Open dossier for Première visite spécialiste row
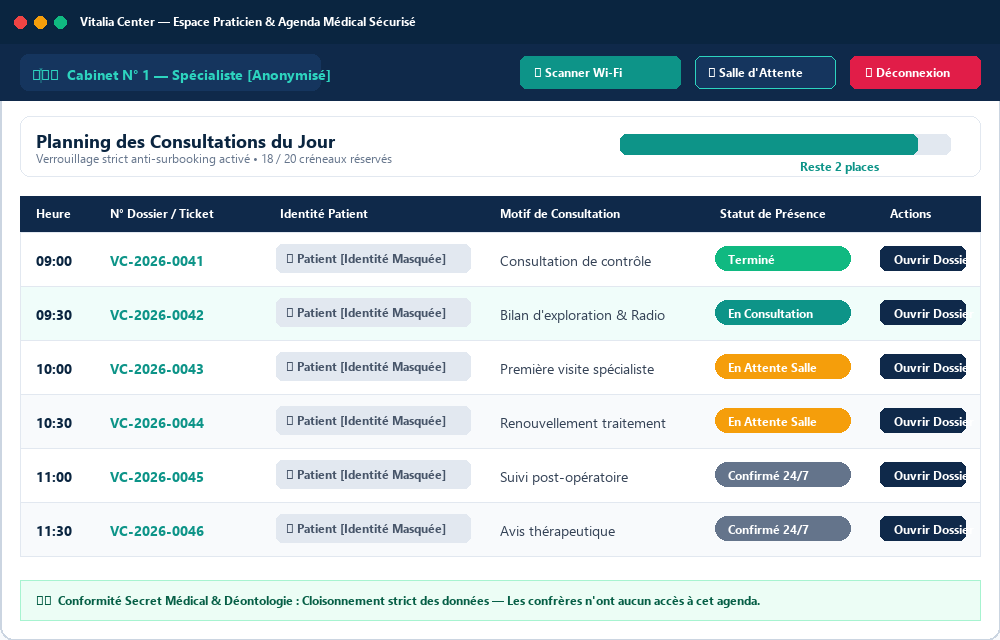 (x=923, y=367)
